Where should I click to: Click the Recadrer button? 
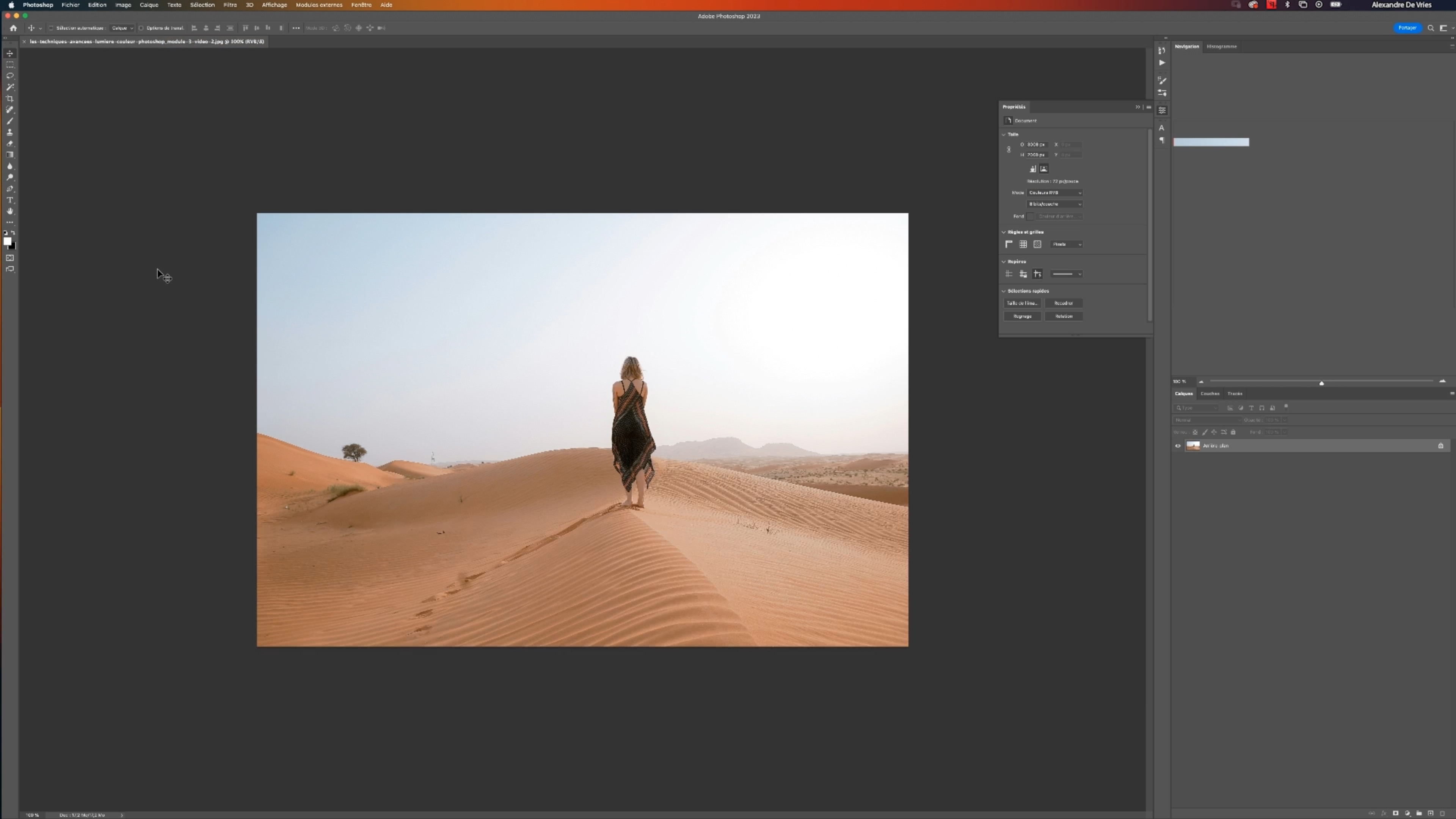[1063, 303]
